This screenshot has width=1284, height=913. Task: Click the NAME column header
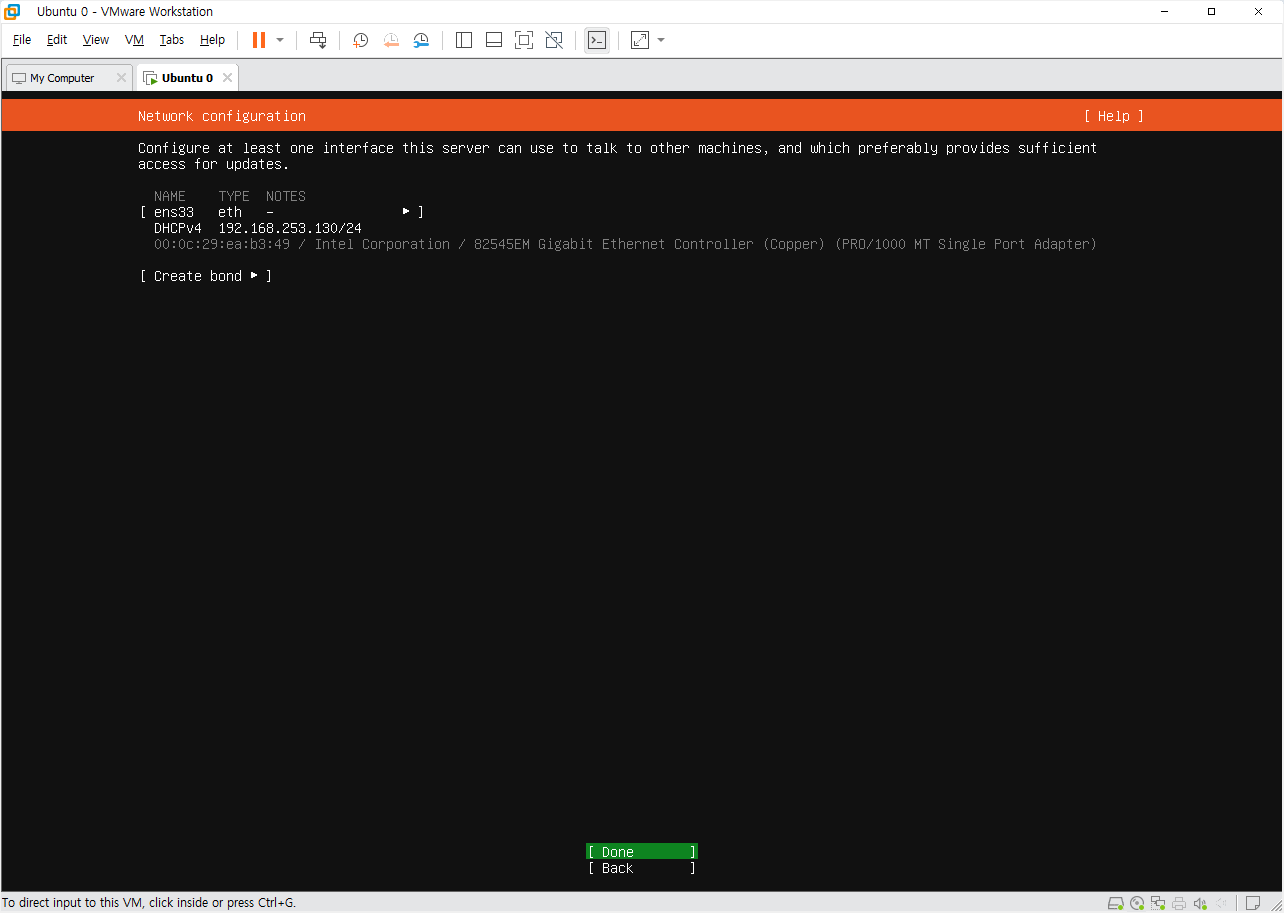click(170, 196)
